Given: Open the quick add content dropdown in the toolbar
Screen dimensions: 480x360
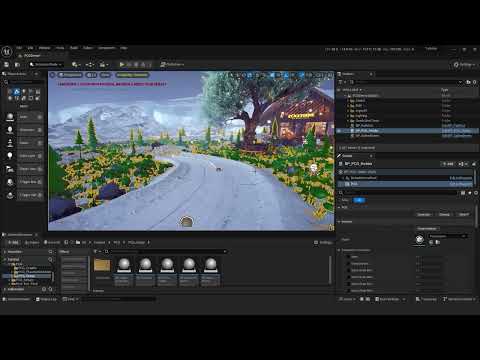Looking at the screenshot, I should (76, 64).
